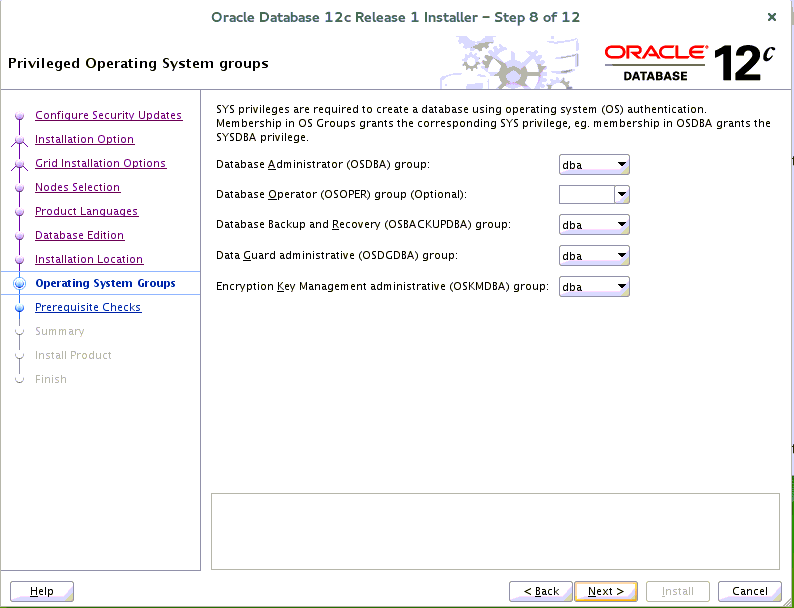Select the Operating System Groups step

[105, 283]
